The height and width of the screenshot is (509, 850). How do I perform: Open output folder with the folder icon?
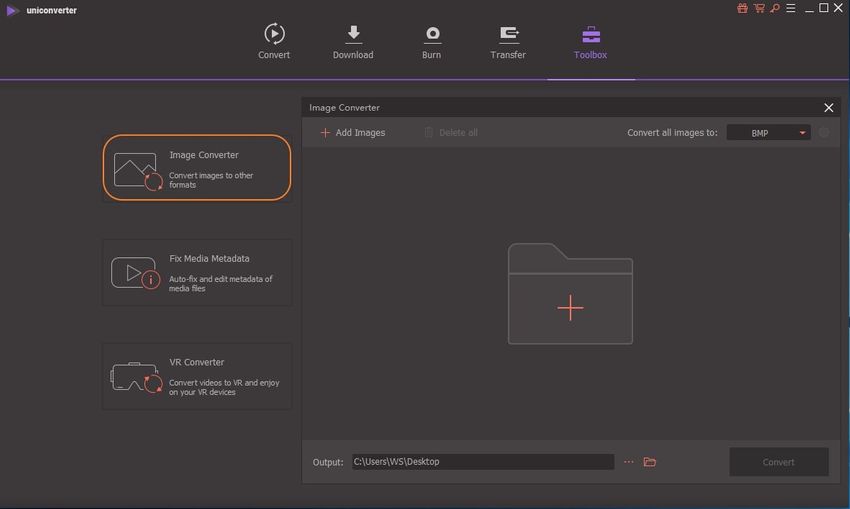coord(650,462)
